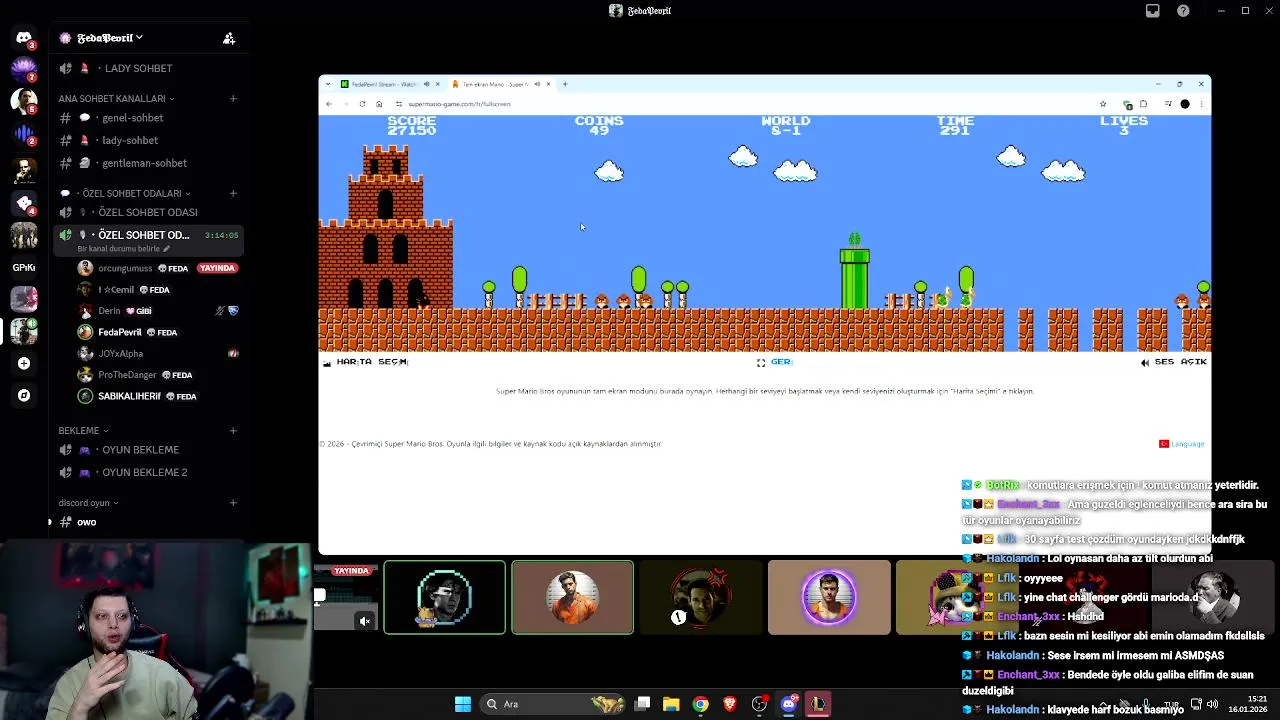Image resolution: width=1280 pixels, height=720 pixels.
Task: Select orange jumpsuit participant tile with green border
Action: pyautogui.click(x=572, y=597)
